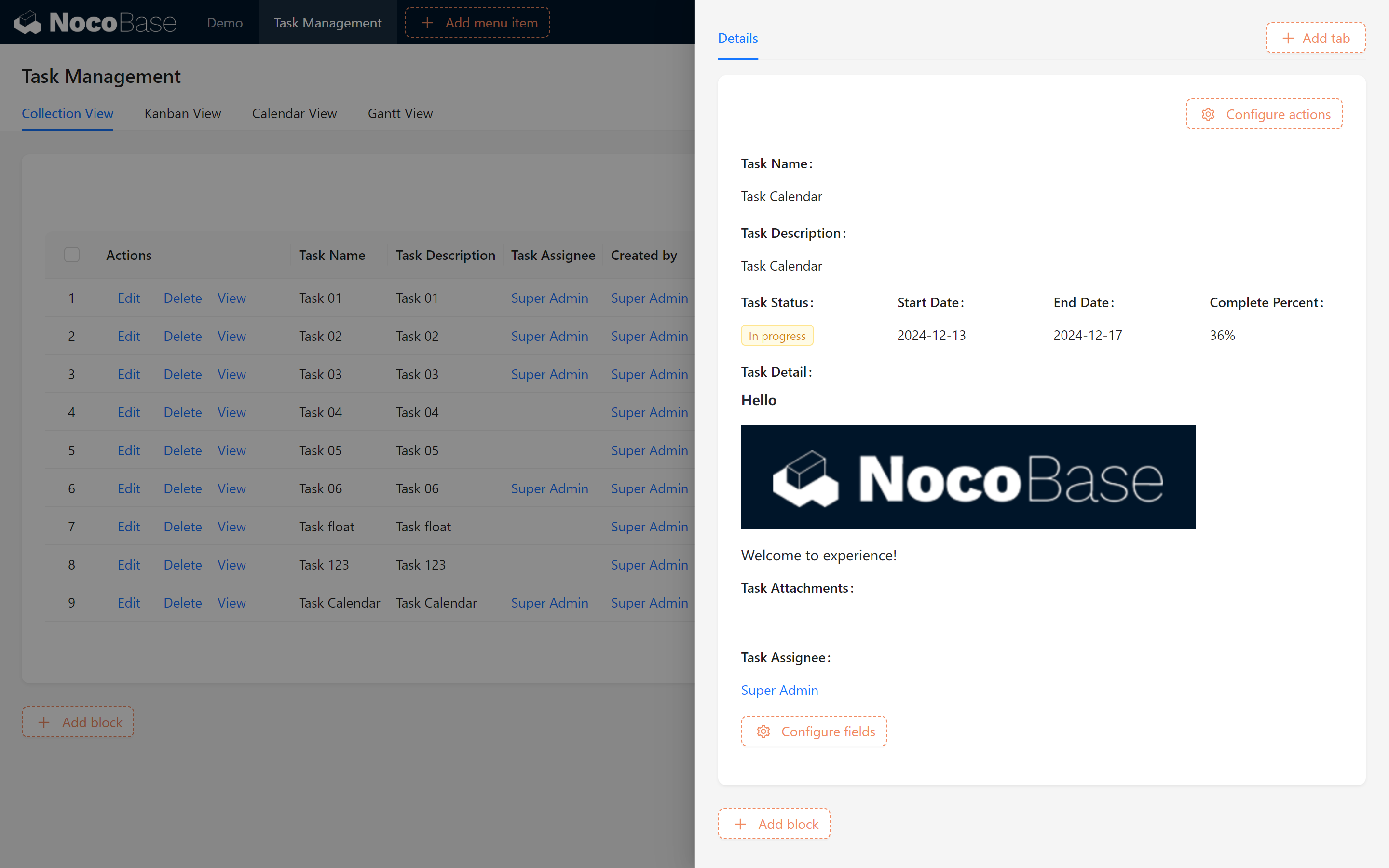Click plus icon in page Add block
Screen dimensions: 1389x868
(x=44, y=722)
